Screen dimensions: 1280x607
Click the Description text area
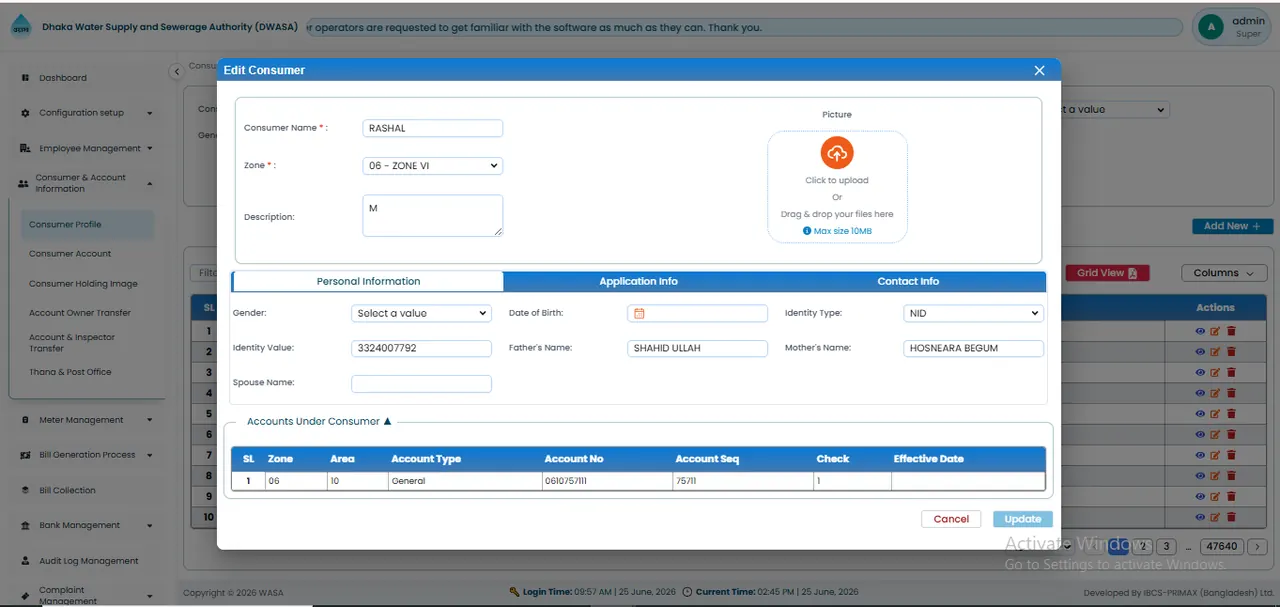pos(432,216)
